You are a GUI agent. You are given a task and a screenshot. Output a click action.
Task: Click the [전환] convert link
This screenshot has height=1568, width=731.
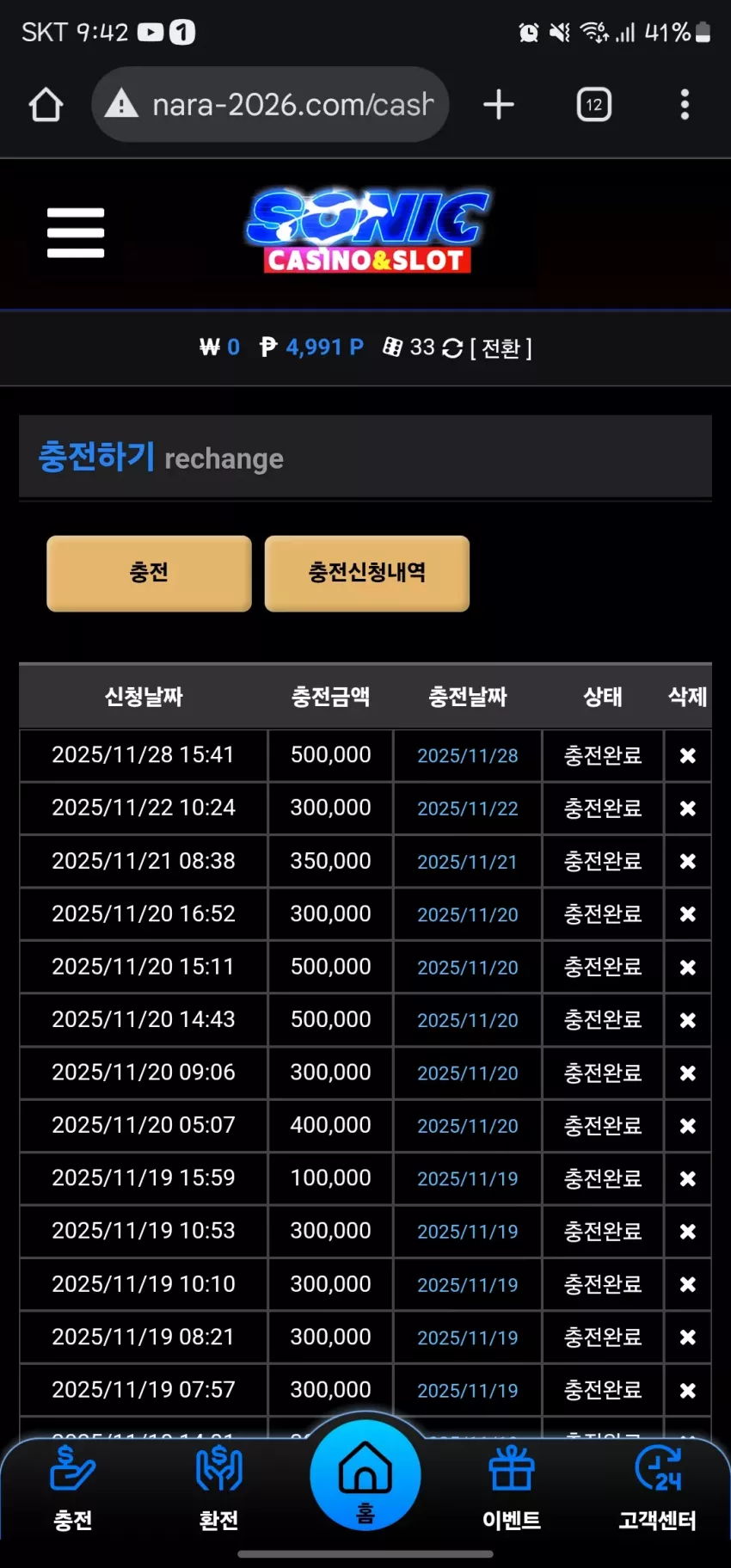click(501, 347)
